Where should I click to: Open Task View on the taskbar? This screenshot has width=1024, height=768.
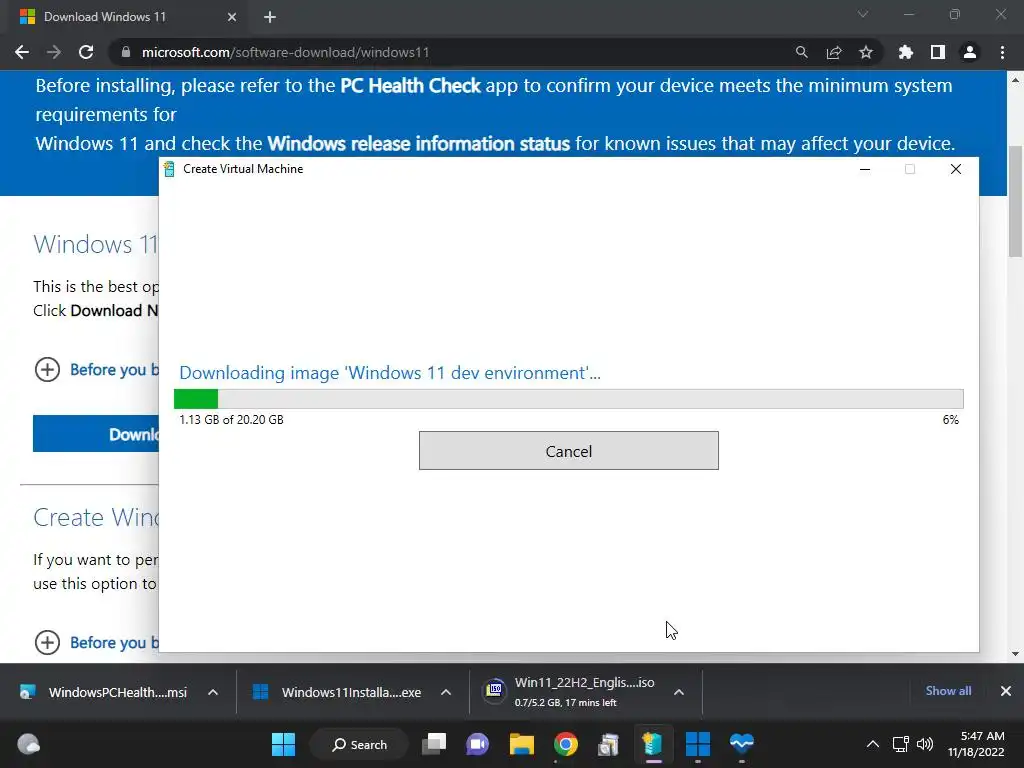tap(434, 744)
